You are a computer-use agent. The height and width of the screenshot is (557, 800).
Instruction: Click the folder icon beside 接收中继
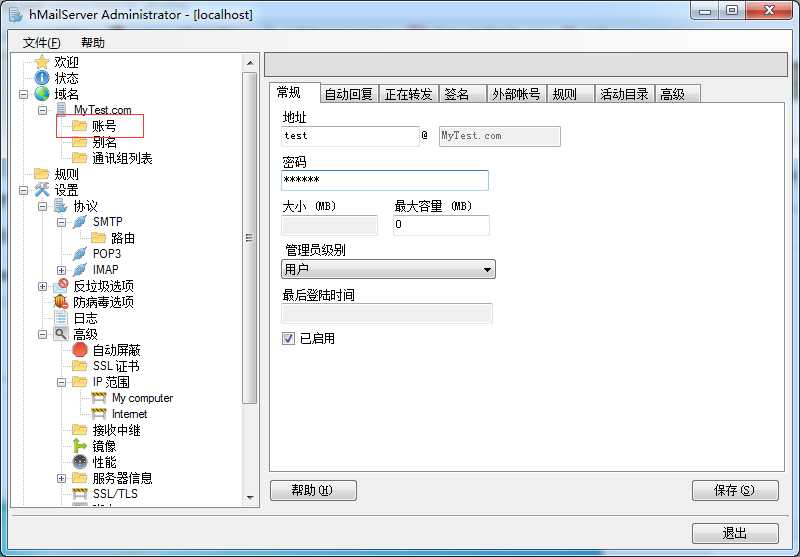point(80,429)
